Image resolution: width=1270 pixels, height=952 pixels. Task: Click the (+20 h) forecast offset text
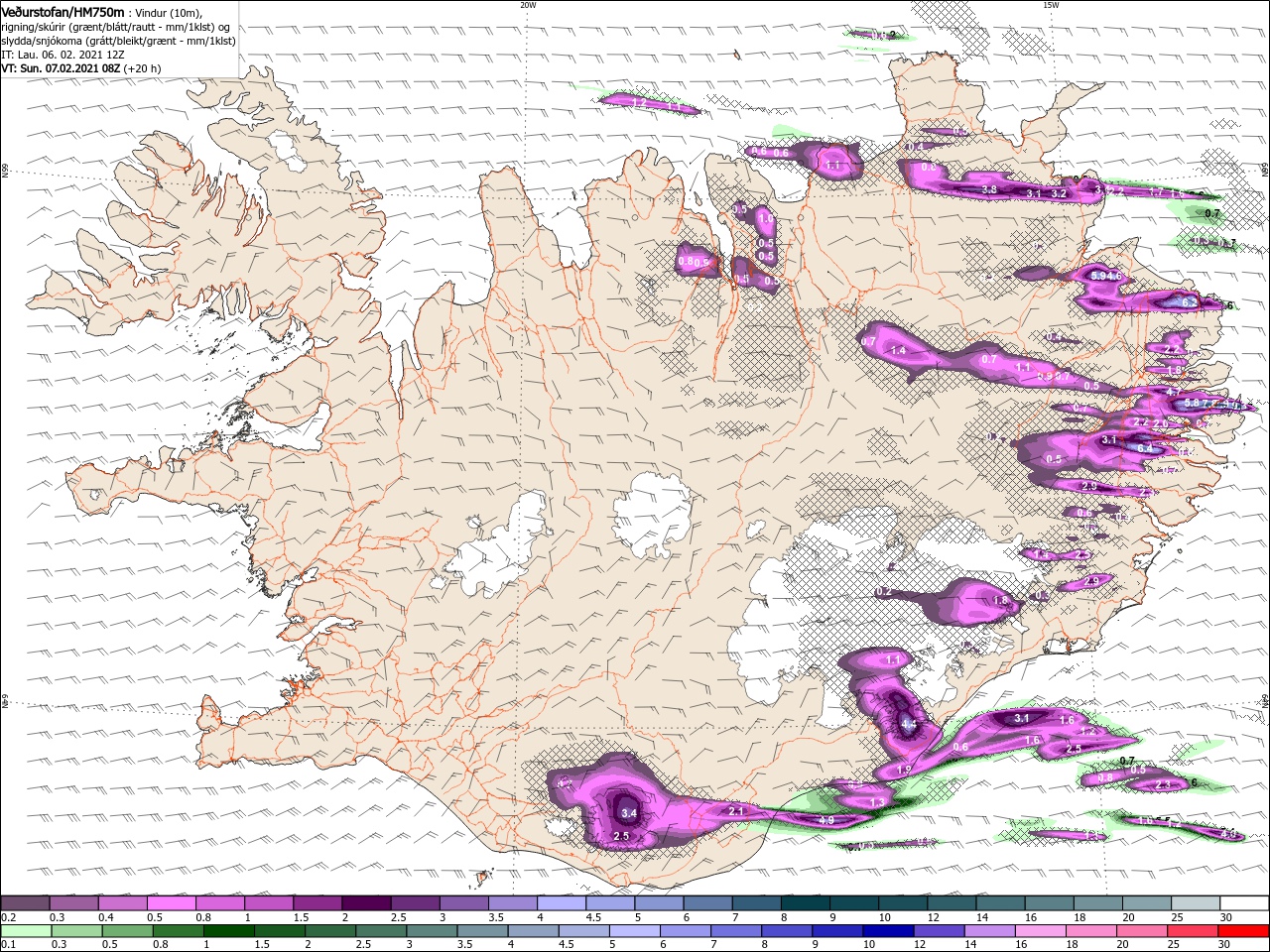tap(142, 68)
